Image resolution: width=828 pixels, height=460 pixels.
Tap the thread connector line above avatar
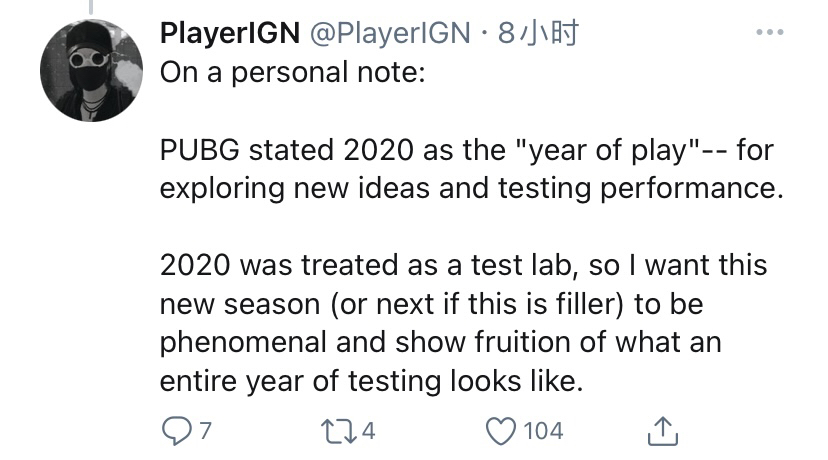(91, 7)
